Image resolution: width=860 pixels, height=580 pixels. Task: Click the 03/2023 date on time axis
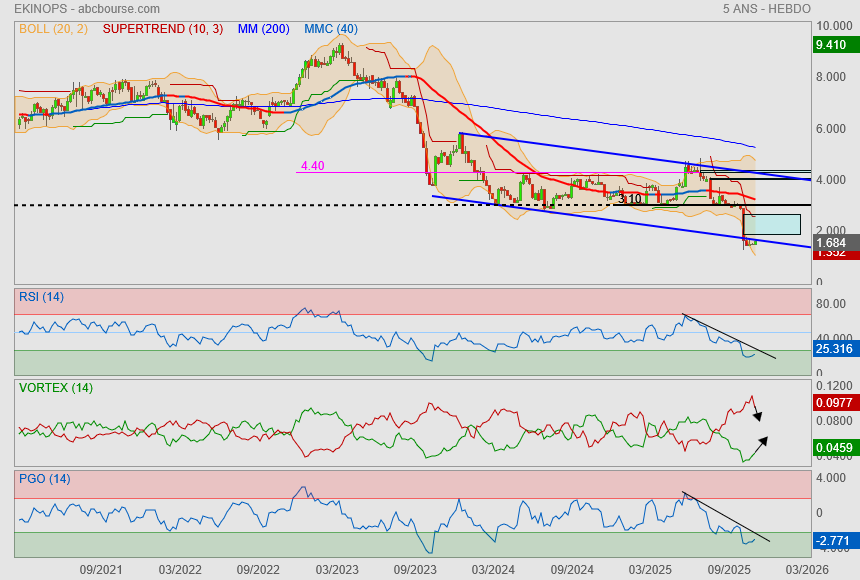pyautogui.click(x=337, y=569)
